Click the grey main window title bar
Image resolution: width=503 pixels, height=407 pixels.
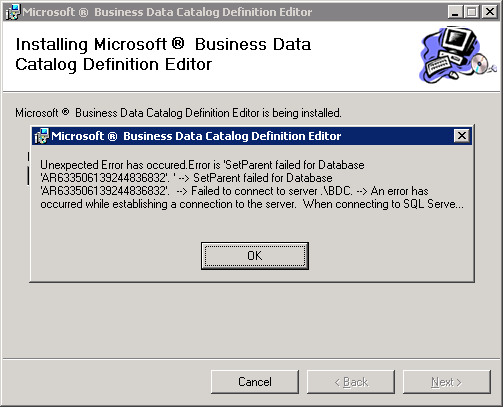pyautogui.click(x=227, y=12)
